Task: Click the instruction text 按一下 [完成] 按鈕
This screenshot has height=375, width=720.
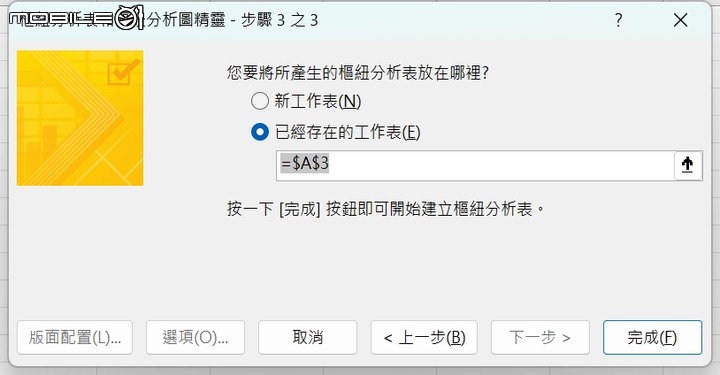Action: [x=292, y=209]
